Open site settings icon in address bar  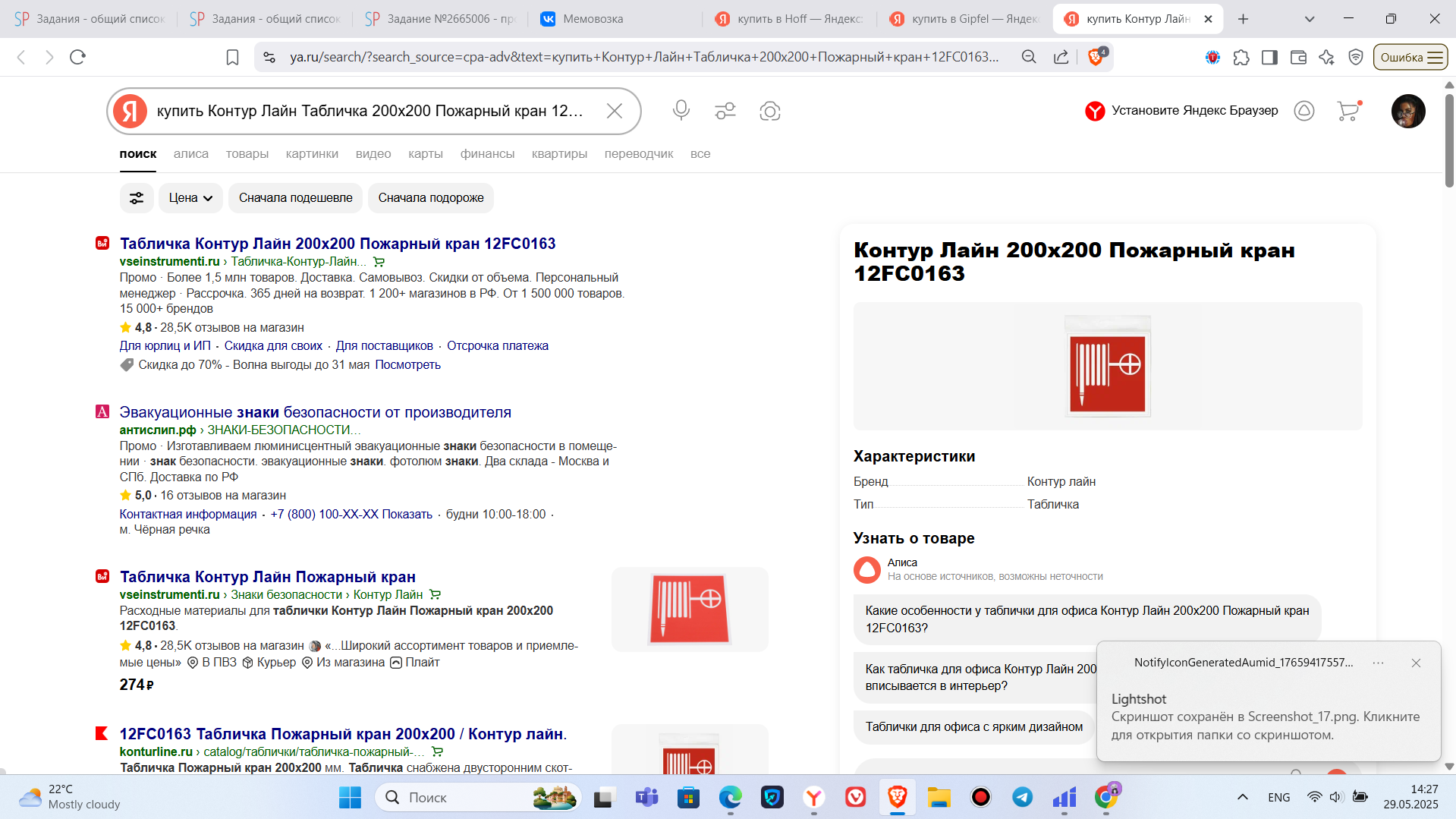269,57
